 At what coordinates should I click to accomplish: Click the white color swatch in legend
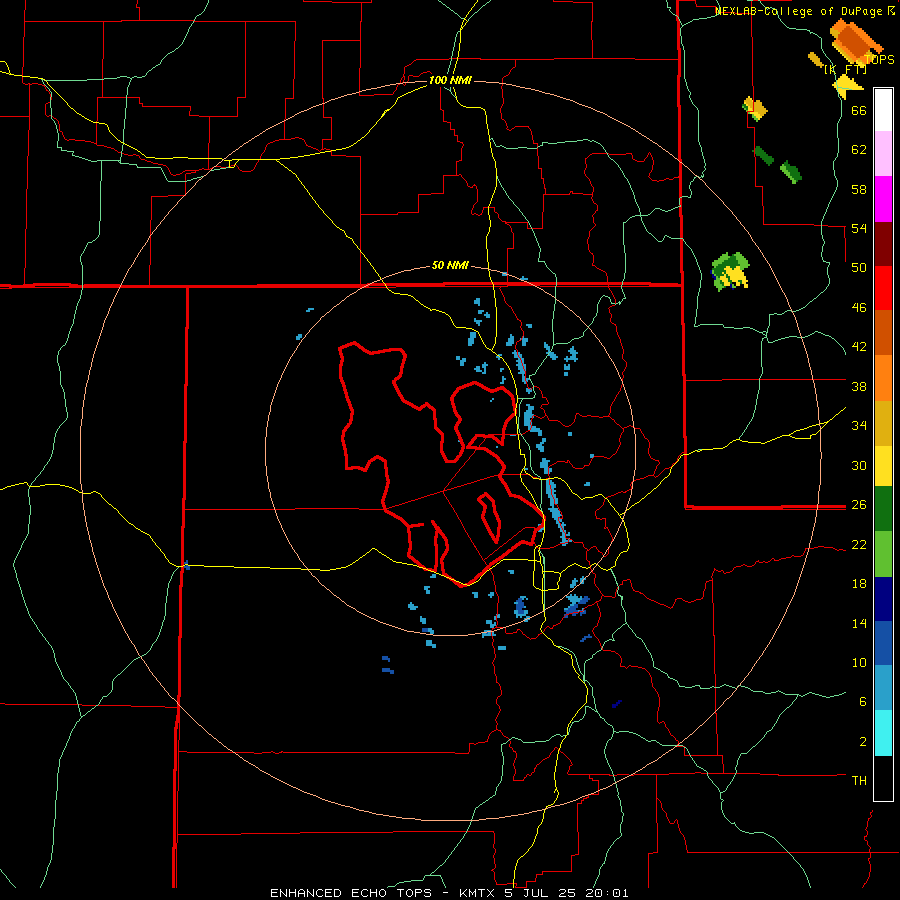[883, 110]
